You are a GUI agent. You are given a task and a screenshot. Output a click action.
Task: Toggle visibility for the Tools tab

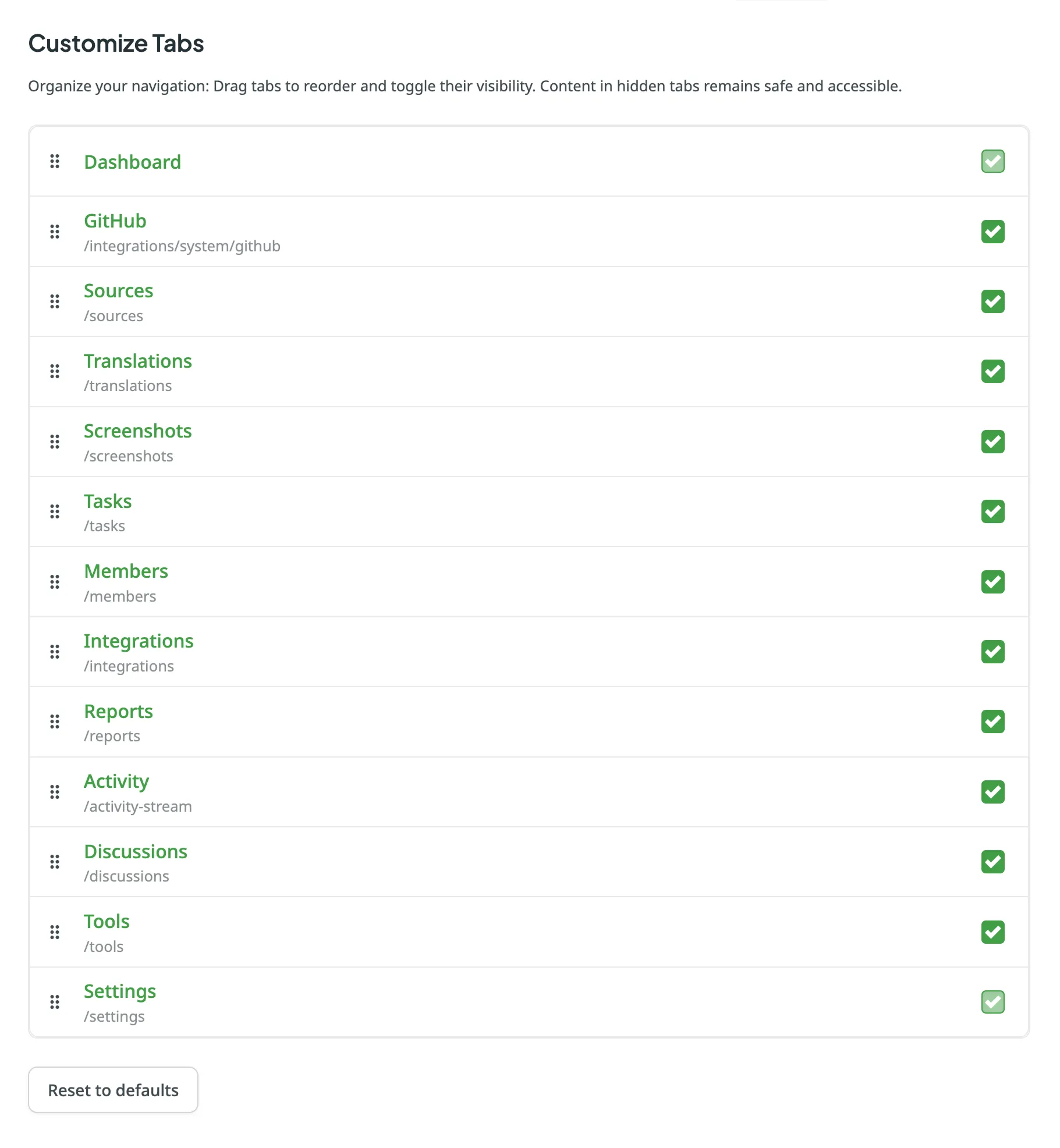pos(992,932)
